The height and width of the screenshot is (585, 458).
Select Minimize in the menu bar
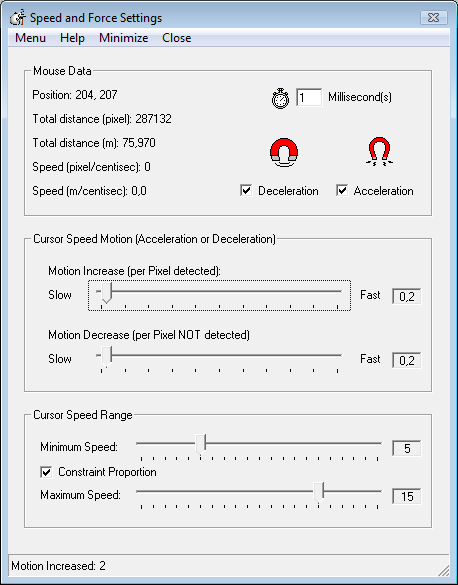(x=123, y=38)
